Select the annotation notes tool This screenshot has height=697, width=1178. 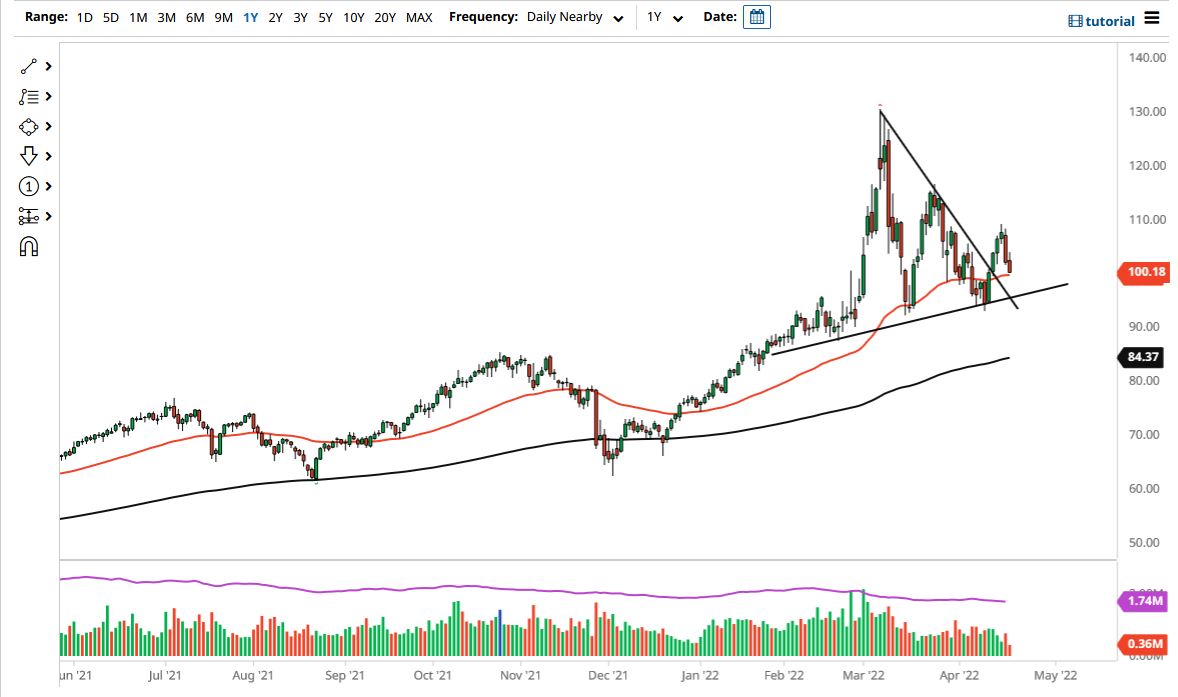(29, 96)
